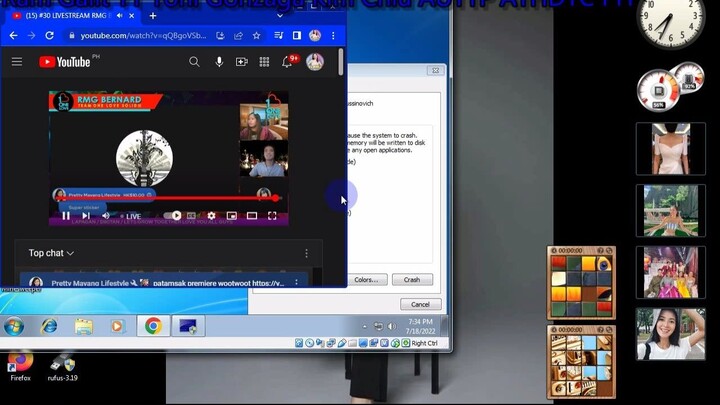Click the Crash button in dialog
Viewport: 720px width, 405px height.
[x=411, y=280]
